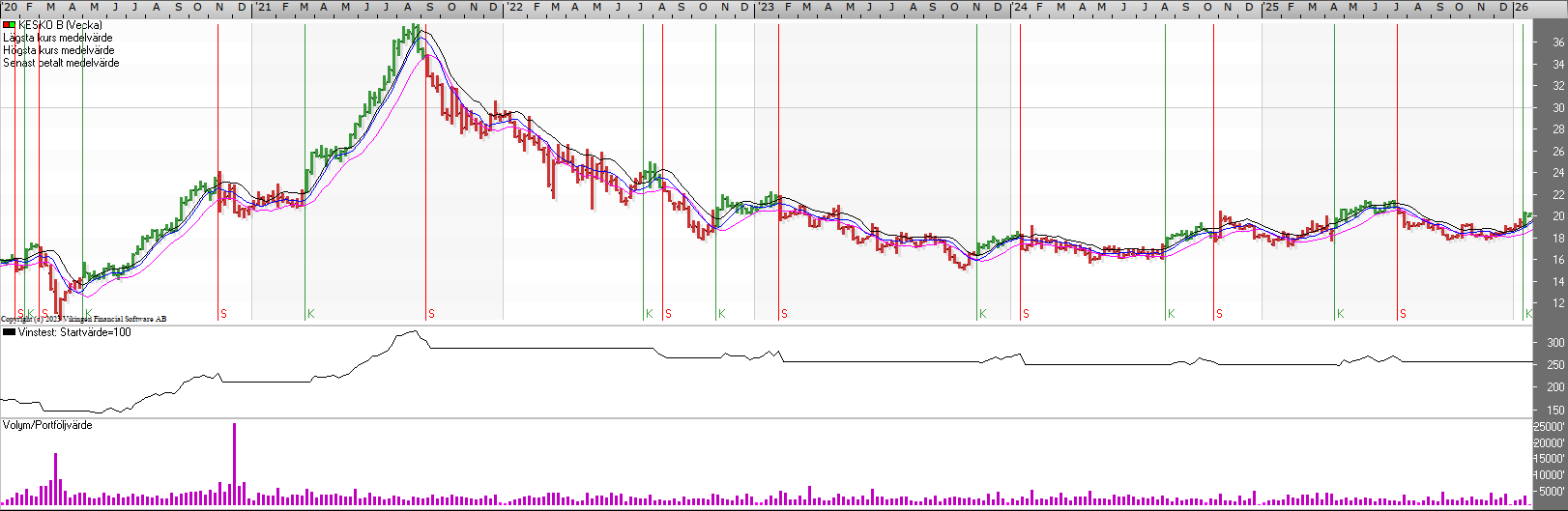Click the red S marker at July 2025
The height and width of the screenshot is (511, 1568).
coord(1403,314)
